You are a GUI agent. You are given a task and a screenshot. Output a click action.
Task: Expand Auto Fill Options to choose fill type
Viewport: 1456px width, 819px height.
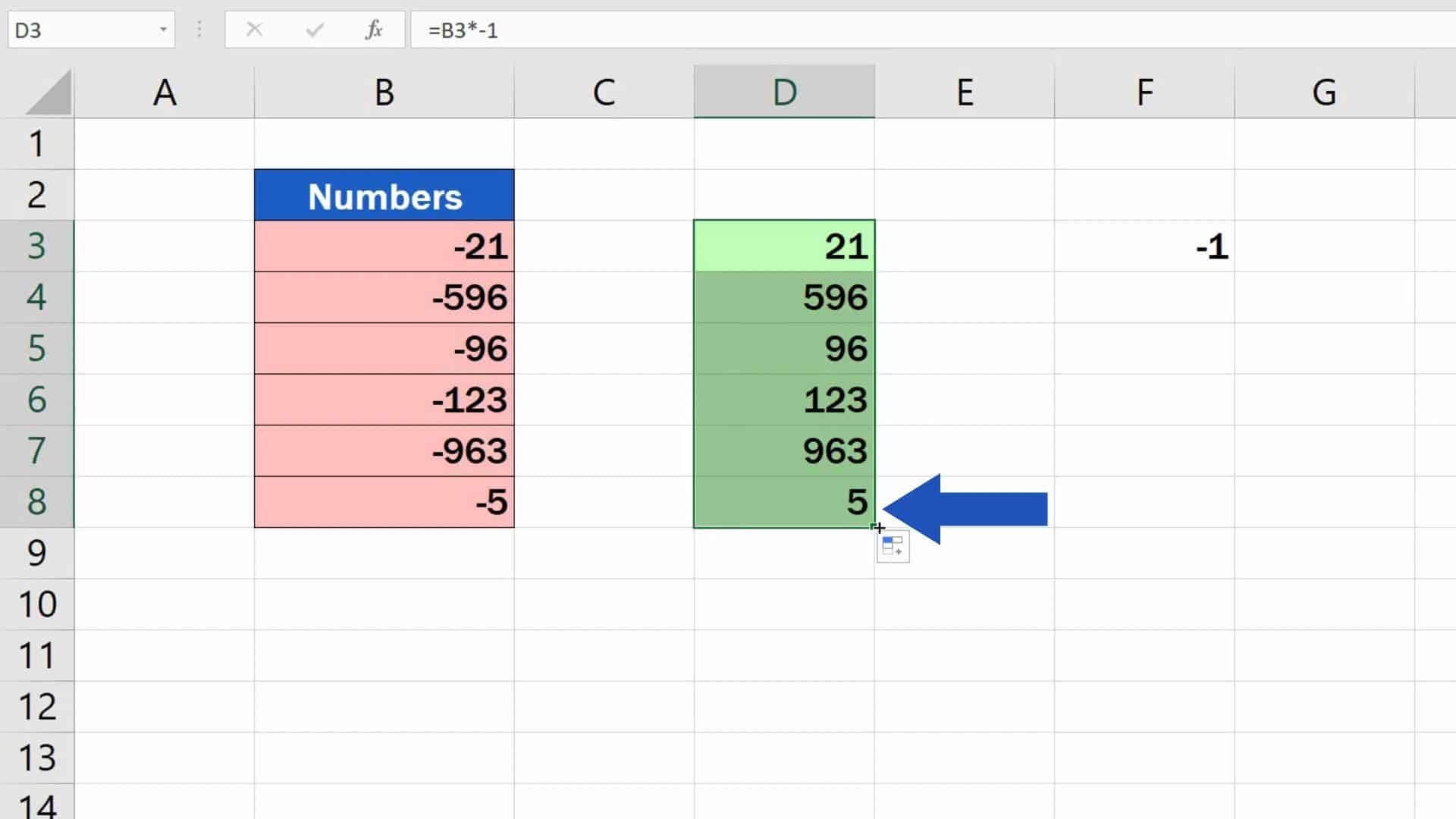click(x=892, y=545)
